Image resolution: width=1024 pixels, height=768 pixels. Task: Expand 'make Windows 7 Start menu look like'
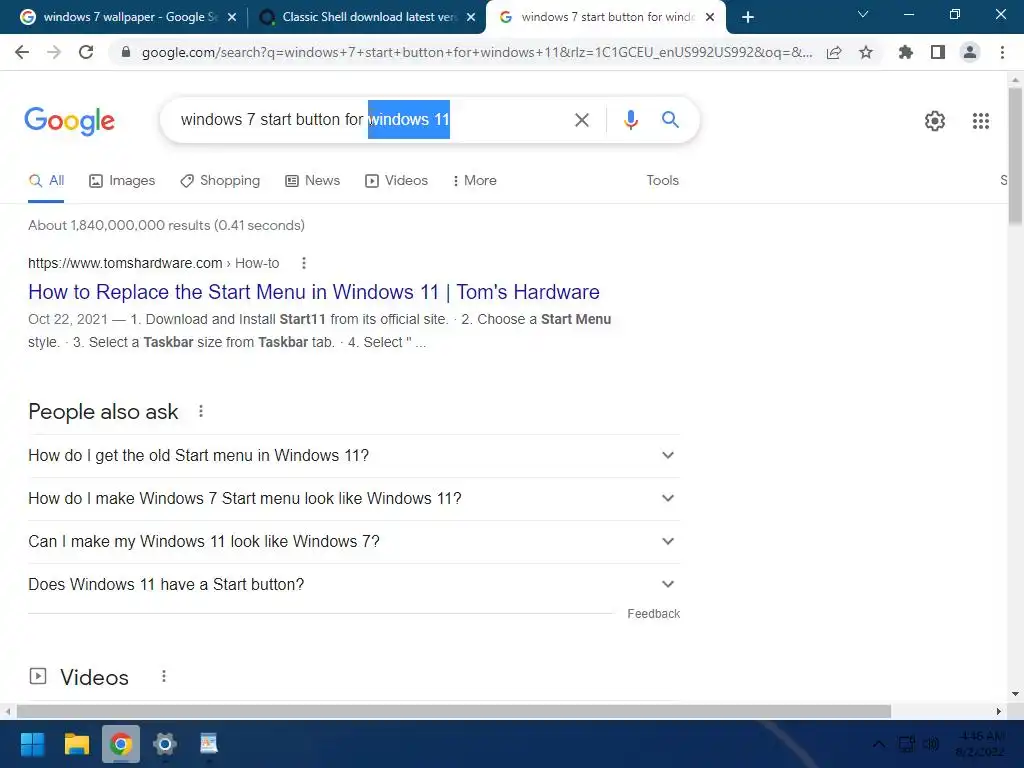tap(354, 498)
